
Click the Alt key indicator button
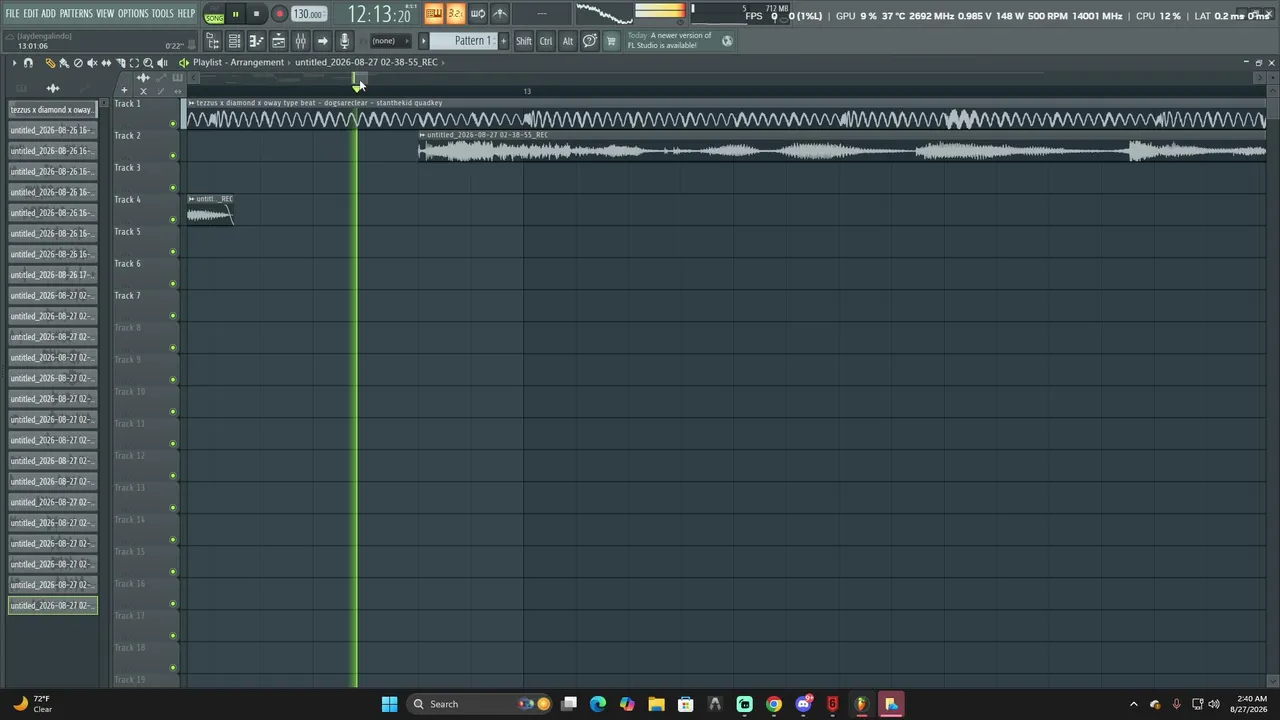coord(568,41)
